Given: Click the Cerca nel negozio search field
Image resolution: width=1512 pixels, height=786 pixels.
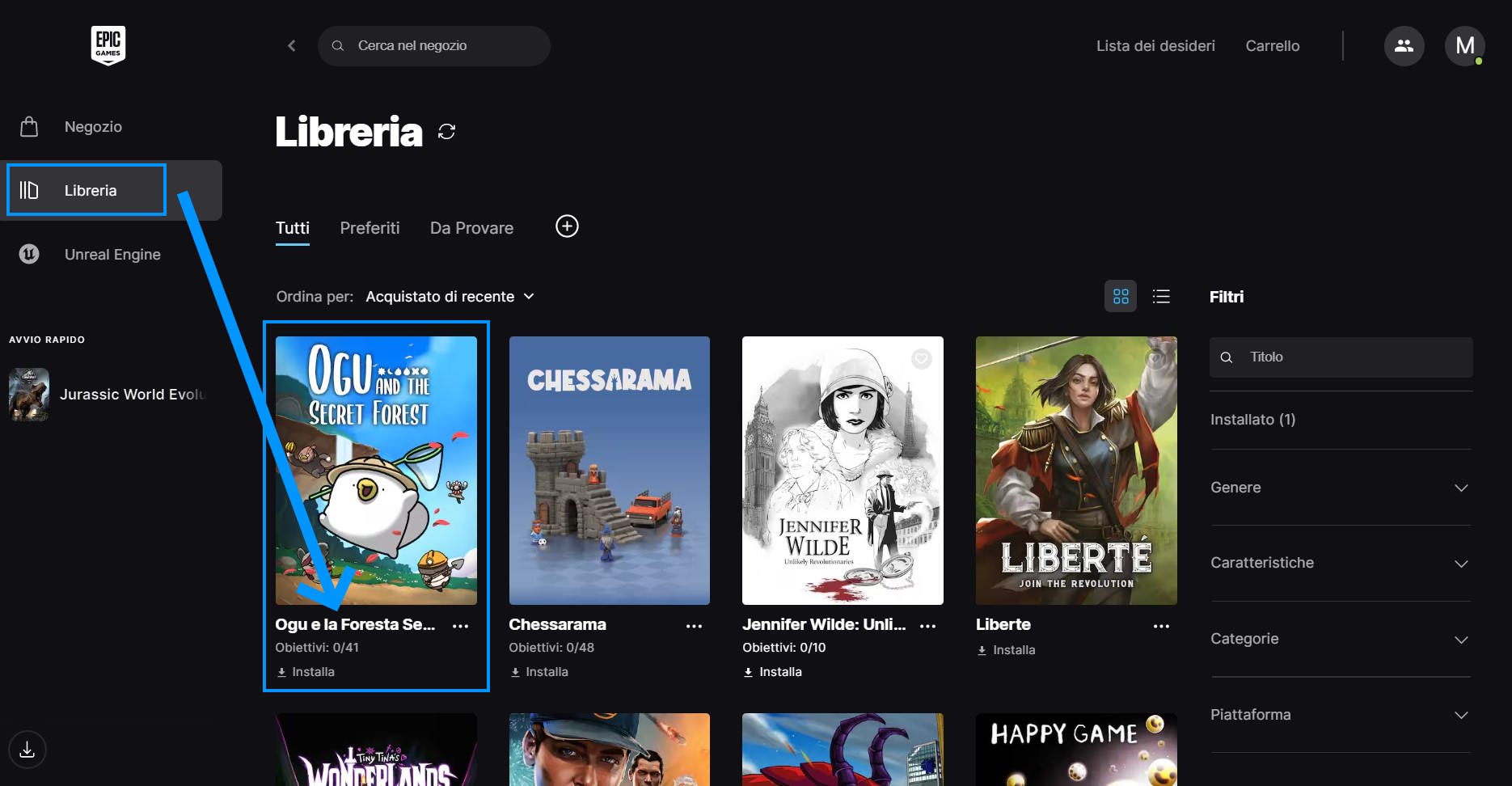Looking at the screenshot, I should (x=434, y=46).
